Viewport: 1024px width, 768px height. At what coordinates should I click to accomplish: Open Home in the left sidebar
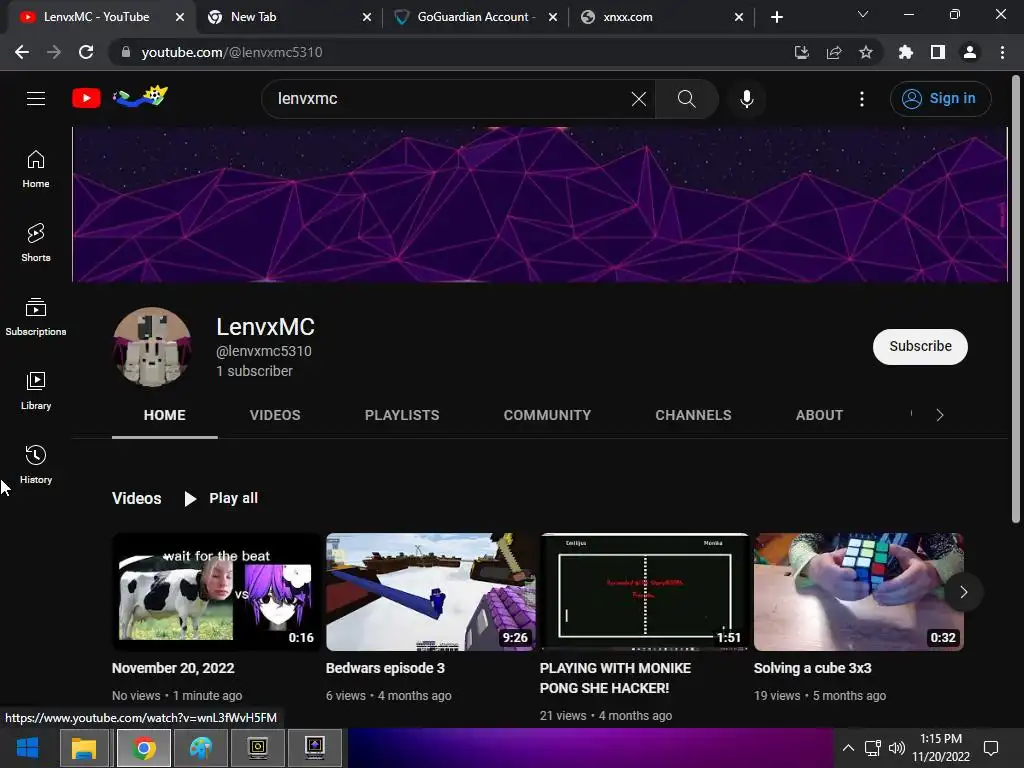(x=36, y=169)
